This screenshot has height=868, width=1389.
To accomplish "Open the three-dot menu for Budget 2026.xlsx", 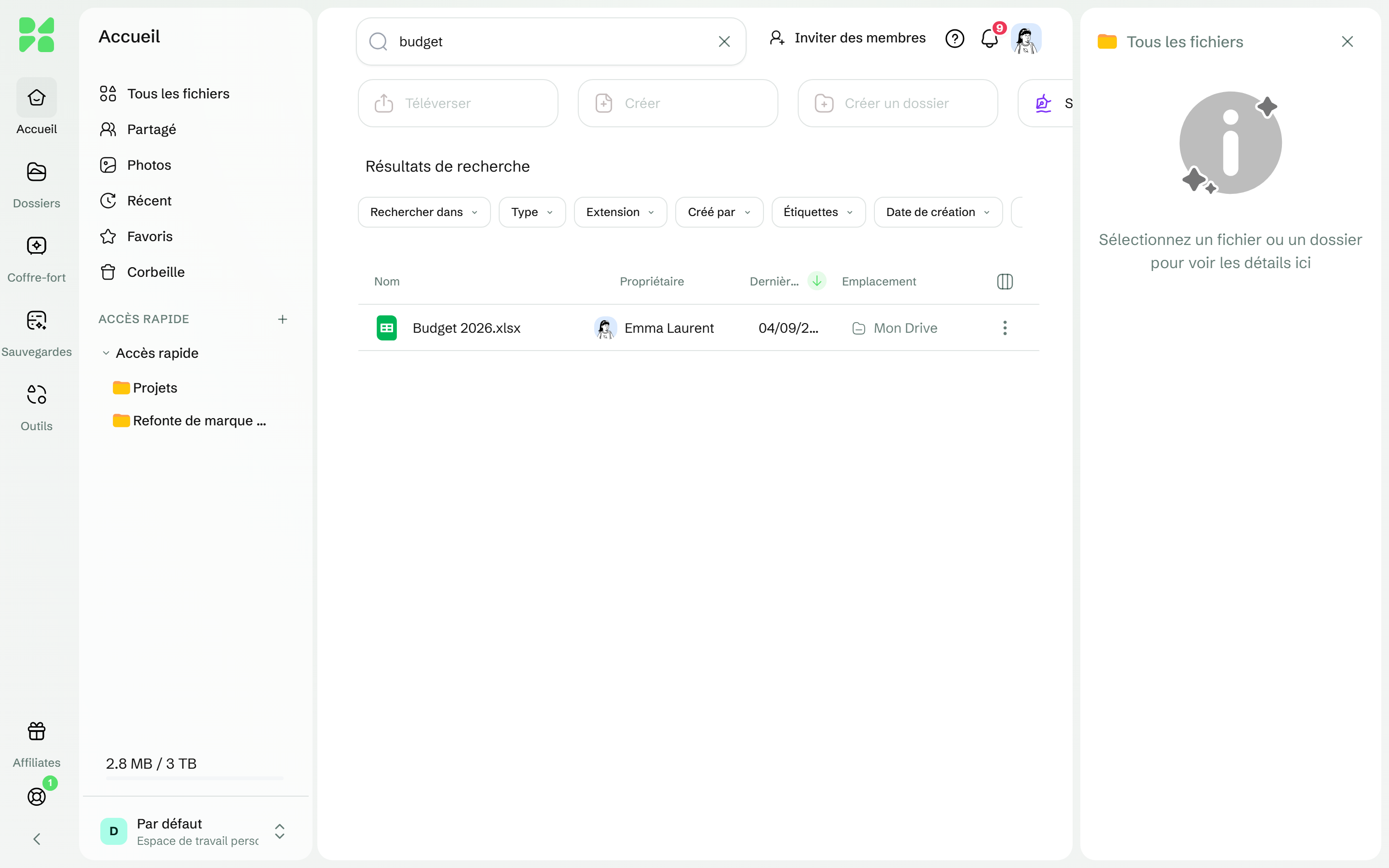I will (x=1005, y=328).
